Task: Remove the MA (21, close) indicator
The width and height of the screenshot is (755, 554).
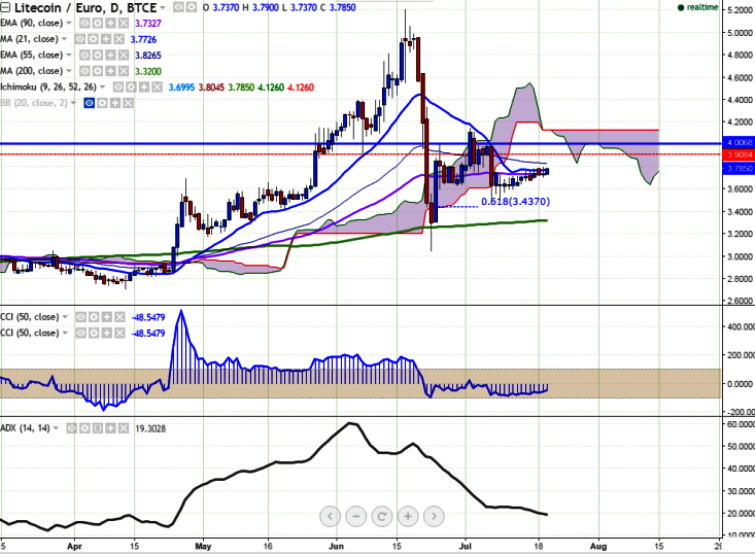Action: [119, 39]
